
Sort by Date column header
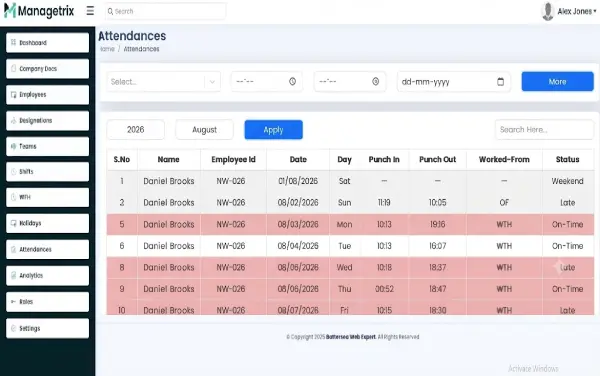[x=298, y=160]
